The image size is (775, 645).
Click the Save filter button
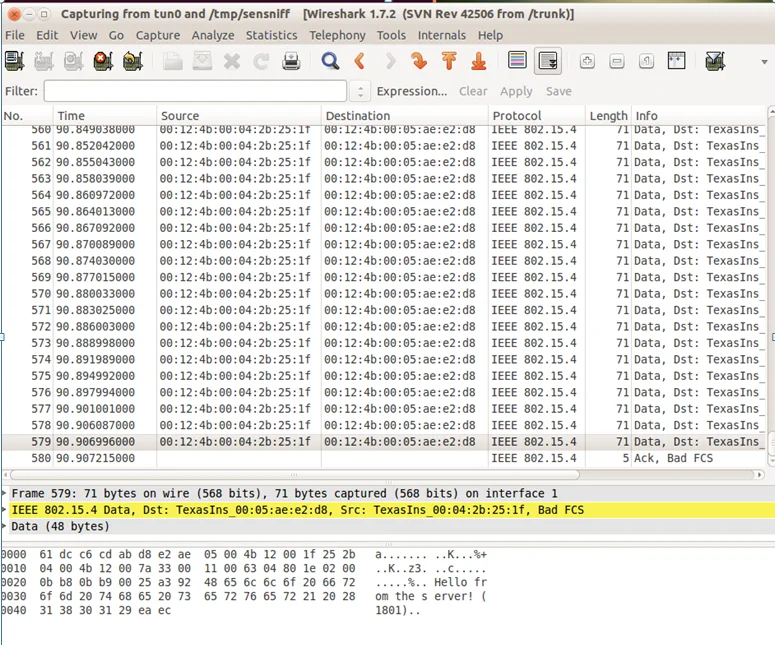pyautogui.click(x=559, y=91)
